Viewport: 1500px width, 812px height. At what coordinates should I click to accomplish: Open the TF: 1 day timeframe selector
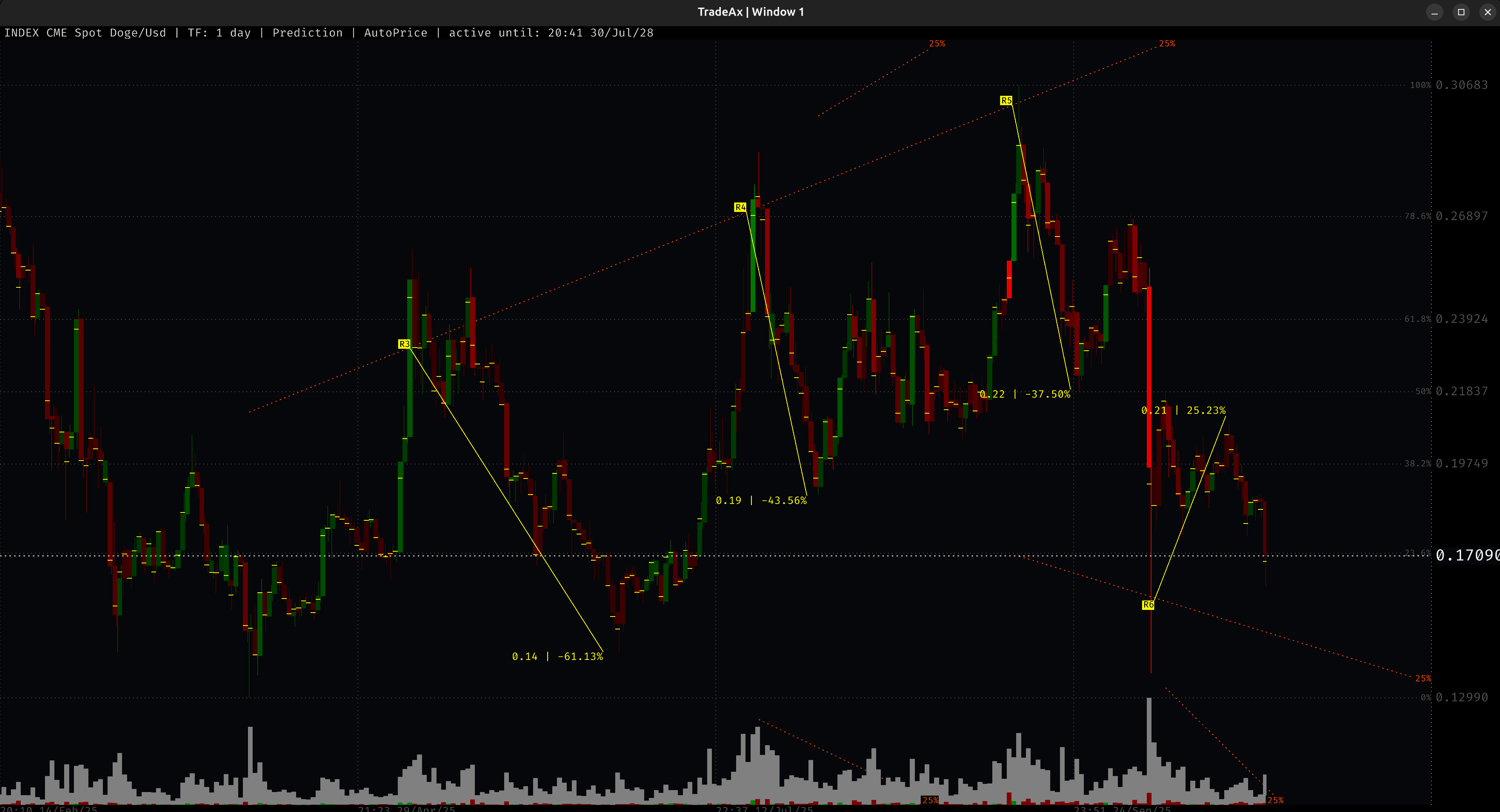[x=220, y=33]
